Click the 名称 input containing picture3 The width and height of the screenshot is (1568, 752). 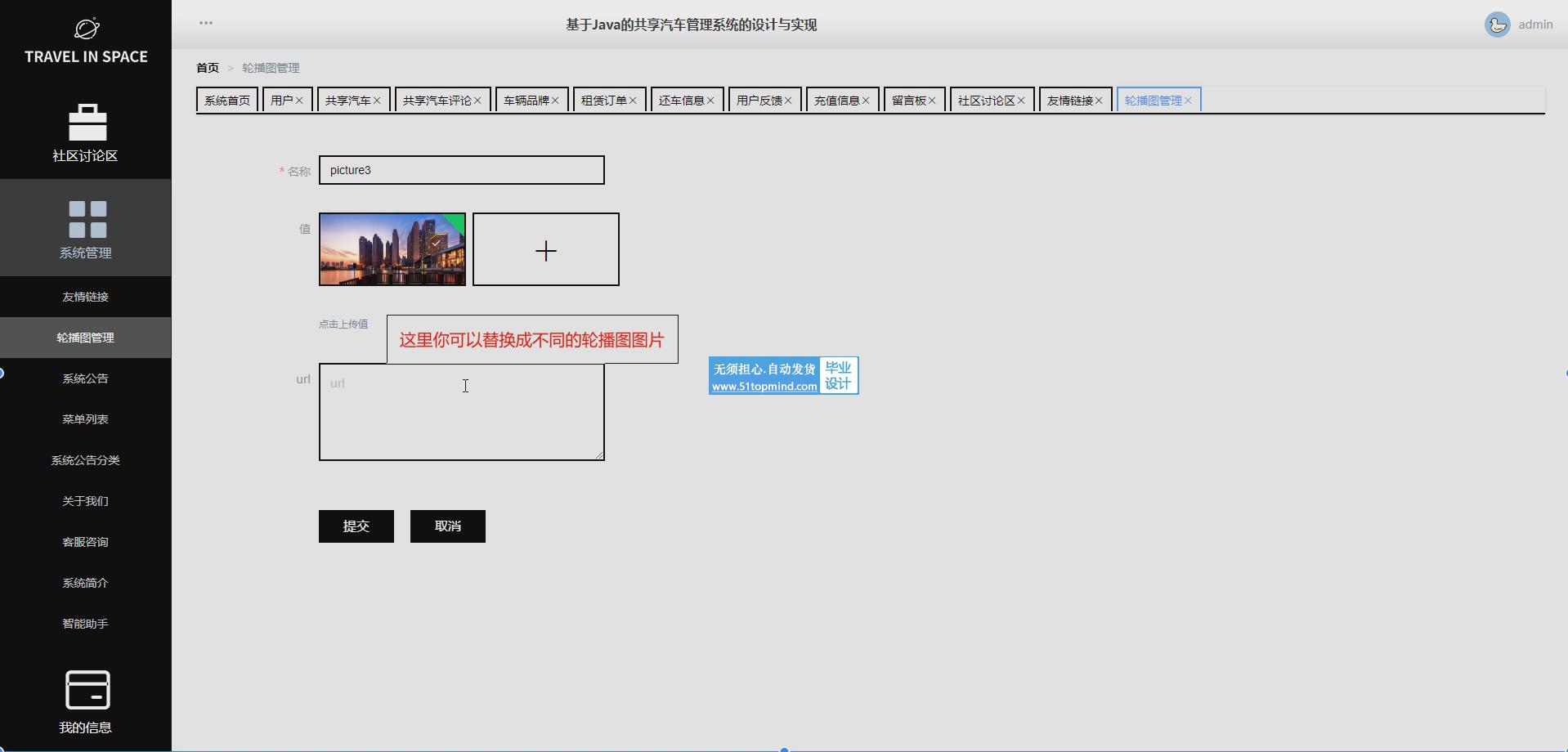(462, 170)
